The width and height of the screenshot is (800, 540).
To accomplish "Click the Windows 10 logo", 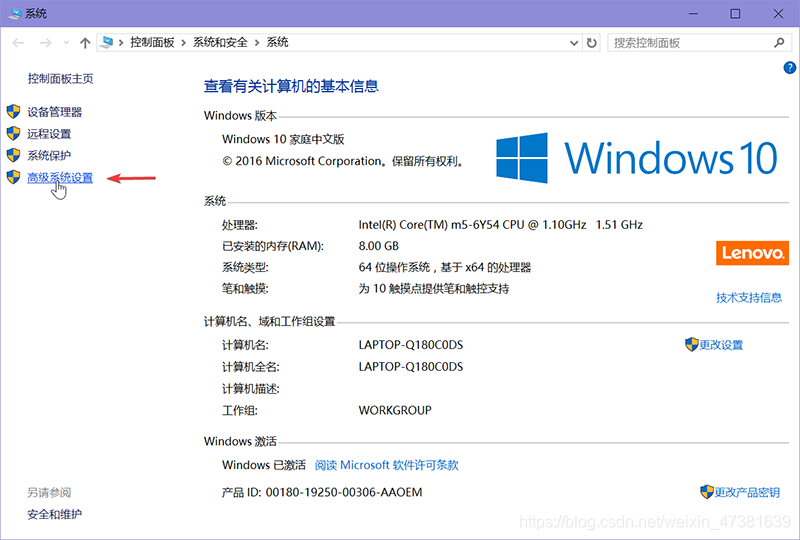I will (637, 158).
